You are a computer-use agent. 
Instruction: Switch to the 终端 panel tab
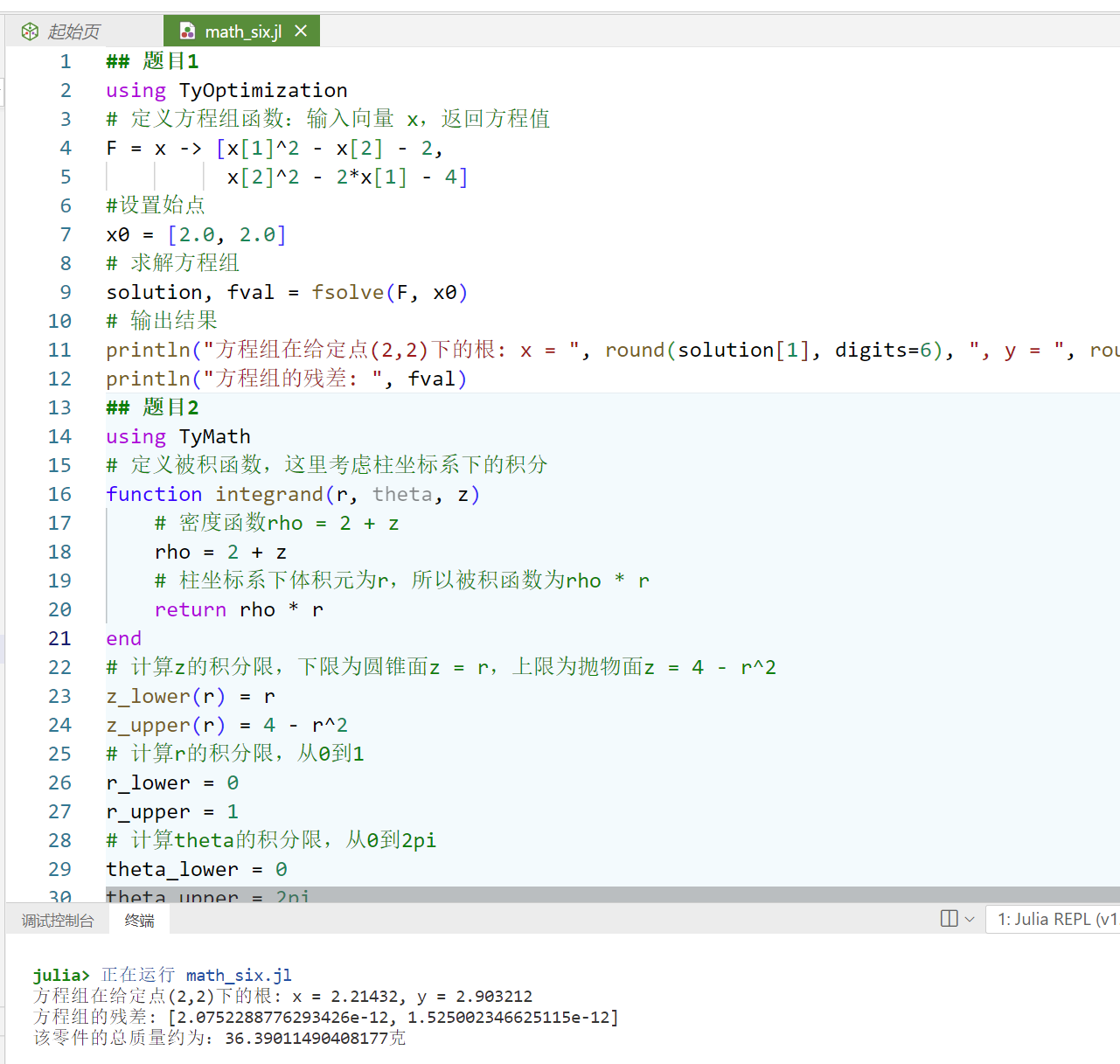tap(139, 921)
